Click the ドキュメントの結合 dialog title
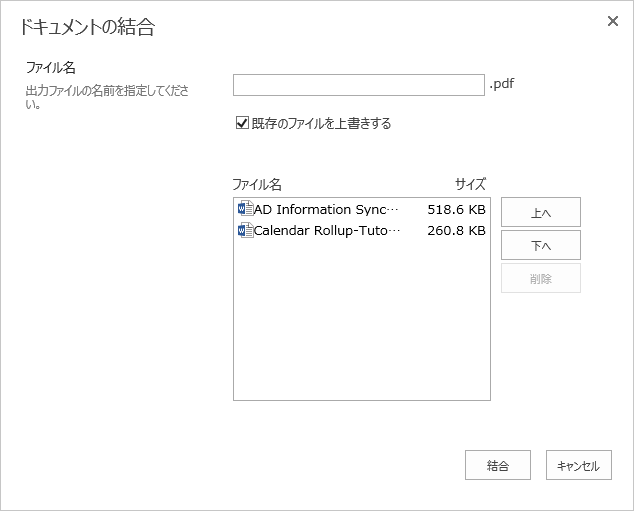 pyautogui.click(x=87, y=27)
